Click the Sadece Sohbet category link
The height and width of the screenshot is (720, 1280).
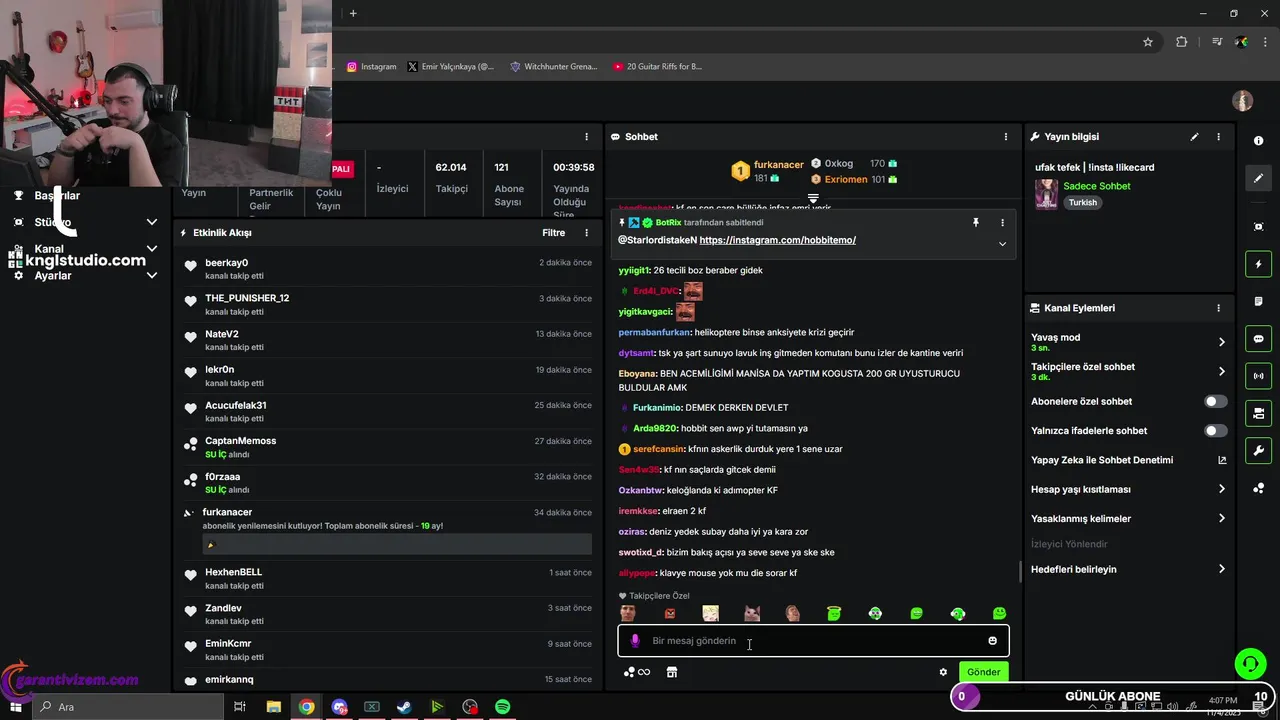tap(1097, 186)
